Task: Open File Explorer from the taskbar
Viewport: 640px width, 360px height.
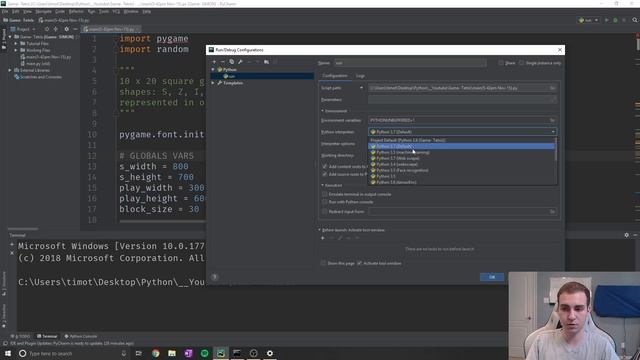Action: coord(172,353)
